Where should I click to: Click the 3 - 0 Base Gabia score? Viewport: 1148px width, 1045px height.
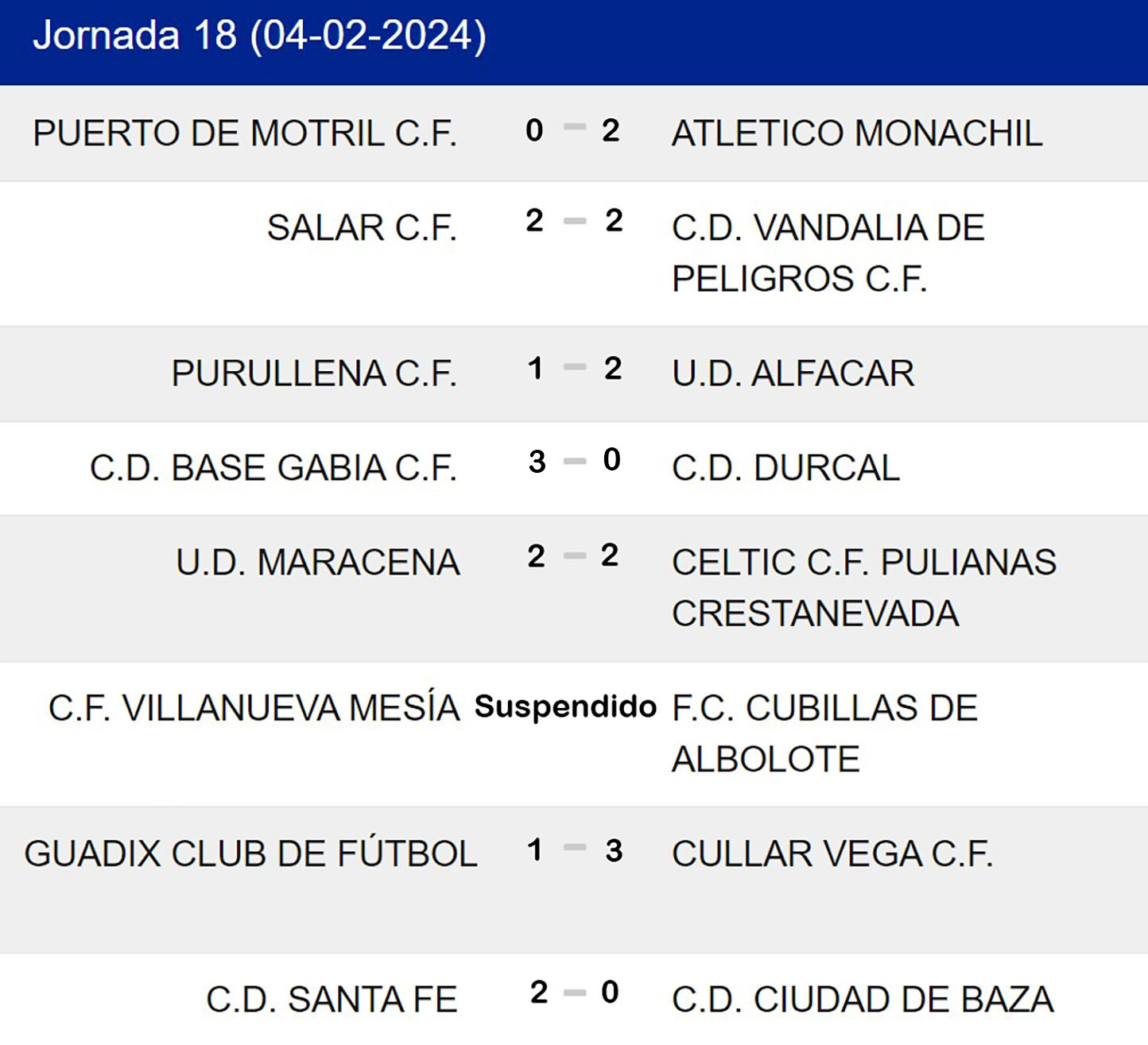click(x=574, y=461)
